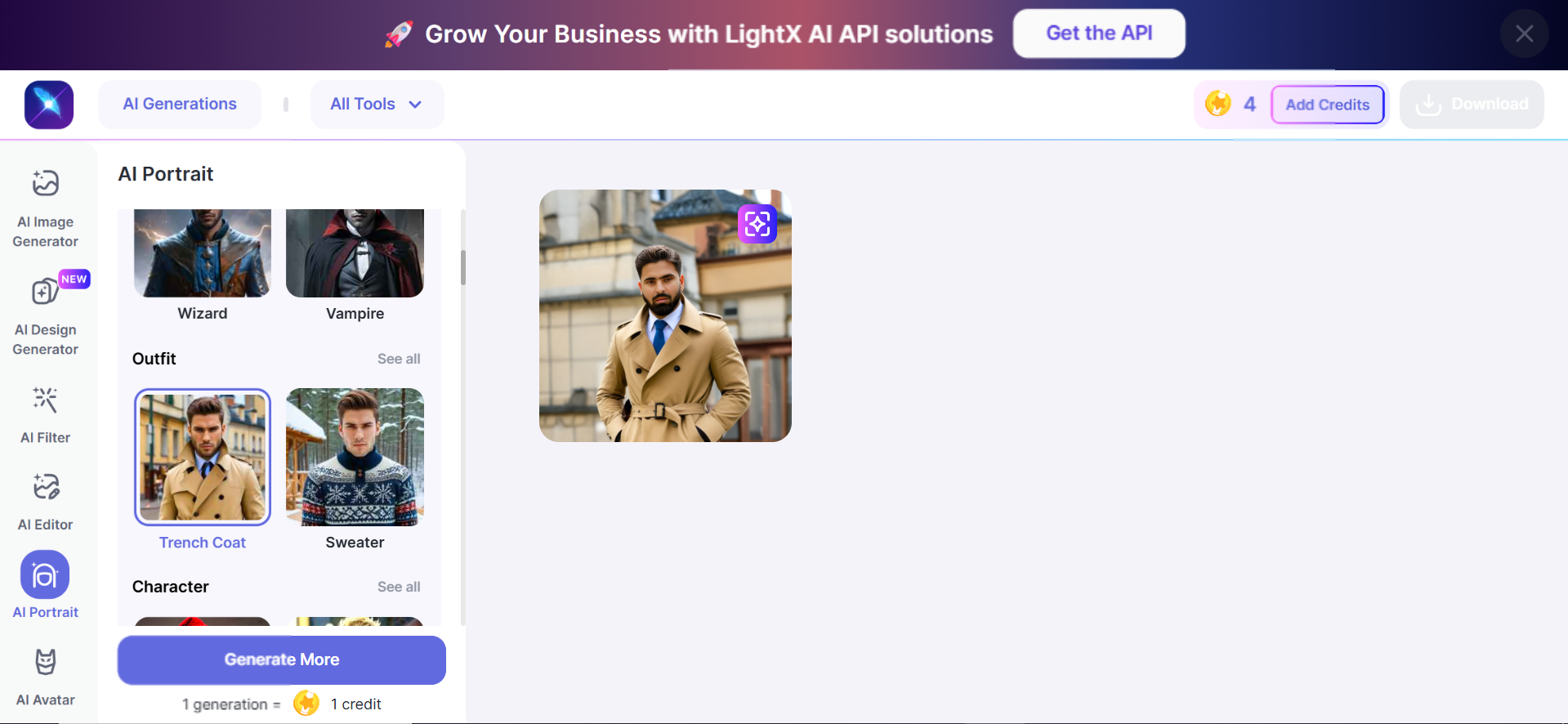This screenshot has width=1568, height=724.
Task: Select the AI Filter tool
Action: 46,414
